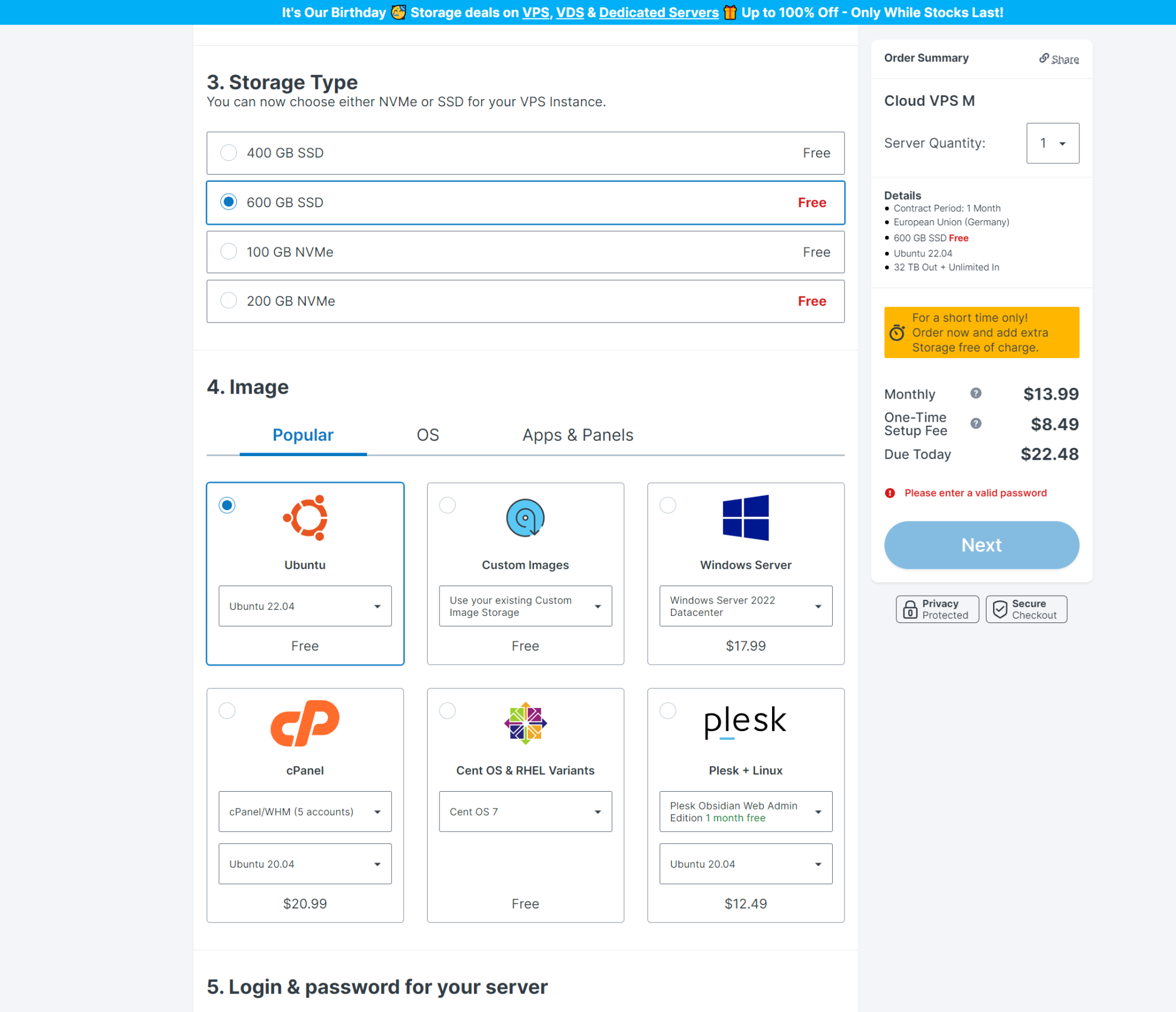The image size is (1176, 1012).
Task: Click the Monthly price help icon
Action: [976, 393]
